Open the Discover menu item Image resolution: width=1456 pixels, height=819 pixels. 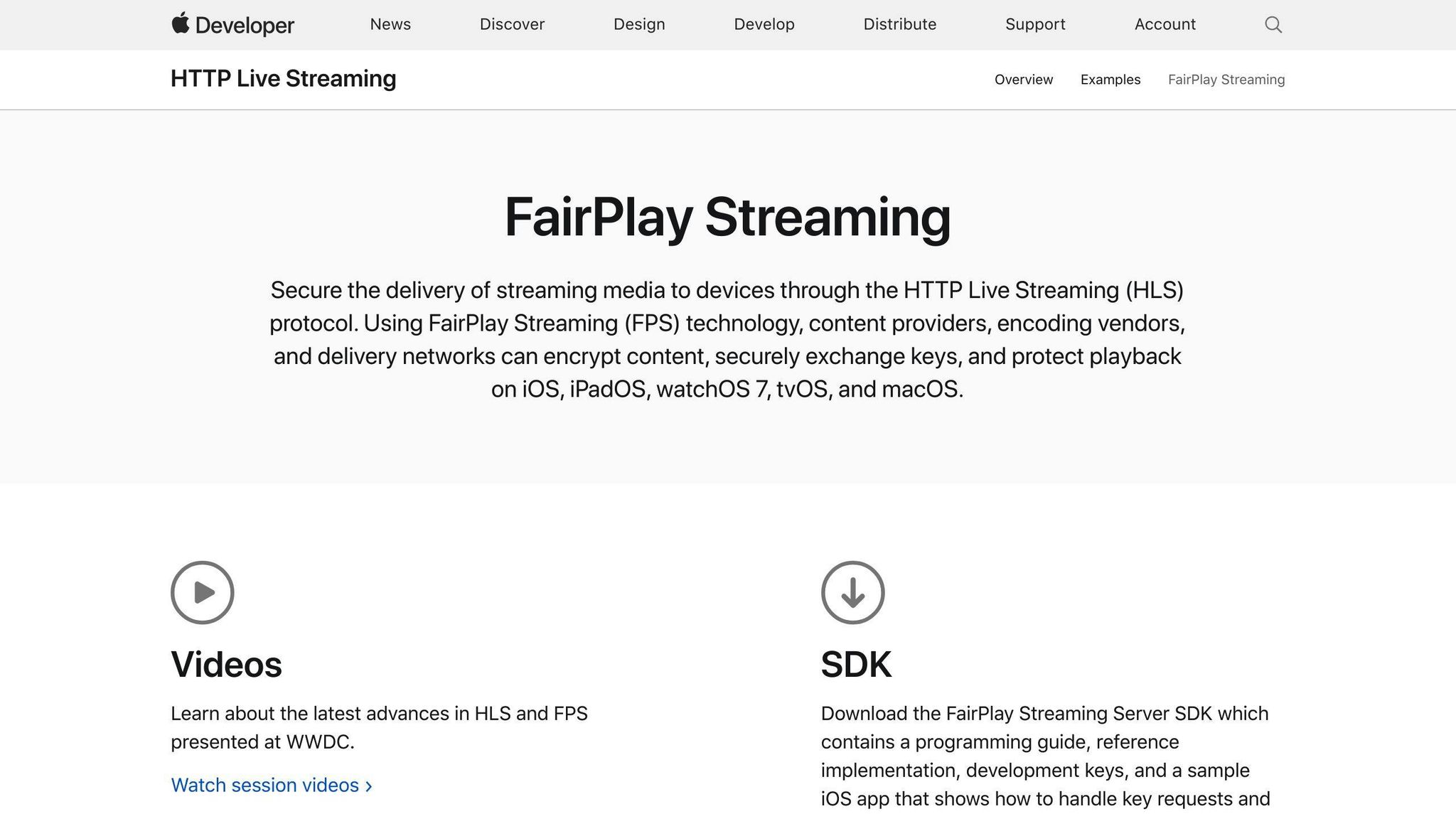[512, 24]
